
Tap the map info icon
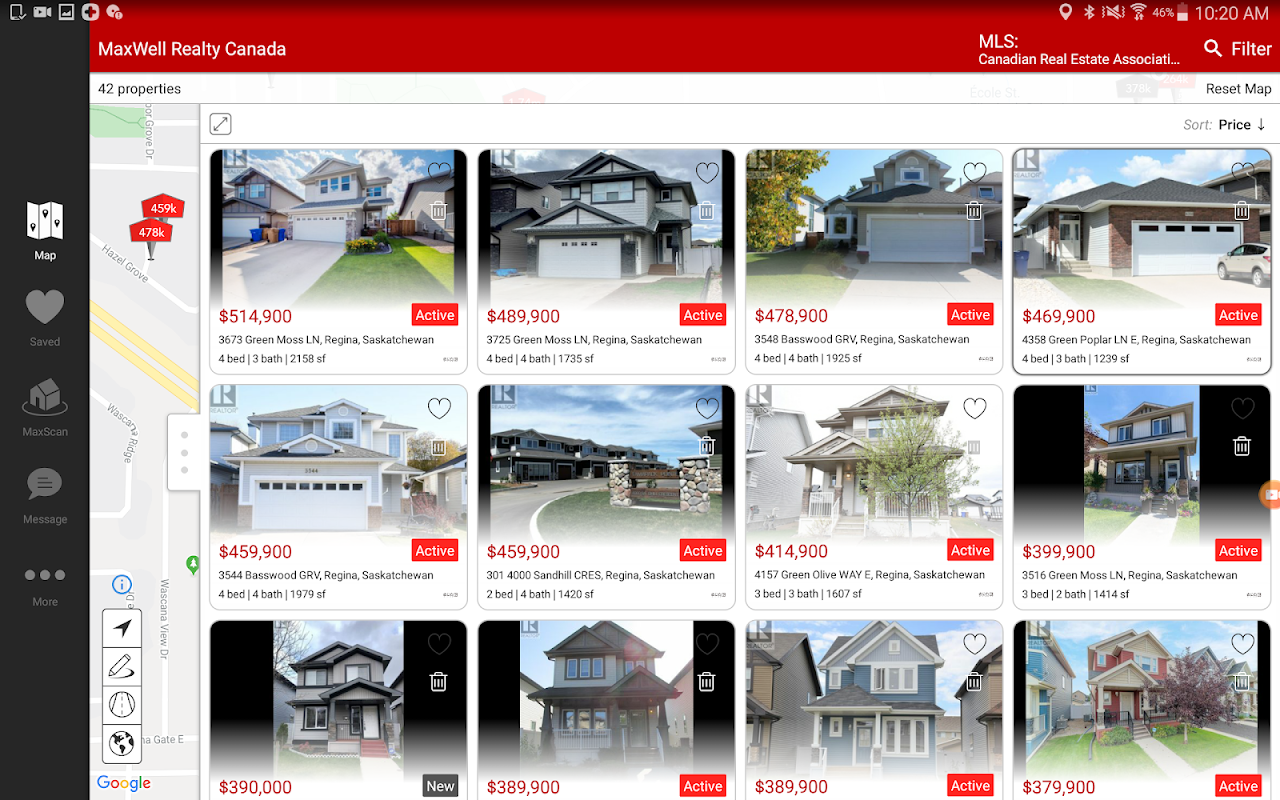pyautogui.click(x=122, y=585)
